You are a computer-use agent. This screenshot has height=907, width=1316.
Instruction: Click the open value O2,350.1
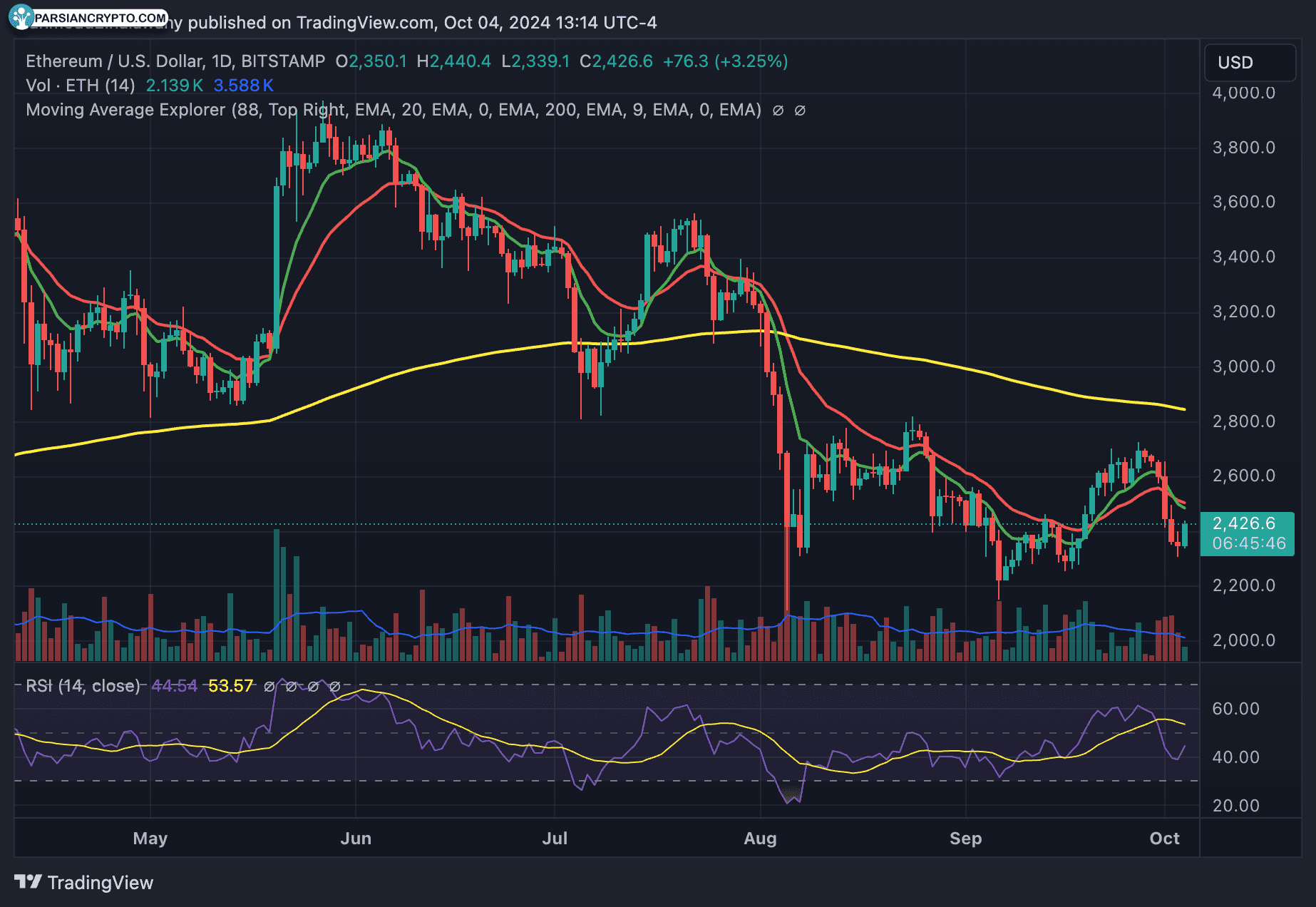tap(371, 61)
